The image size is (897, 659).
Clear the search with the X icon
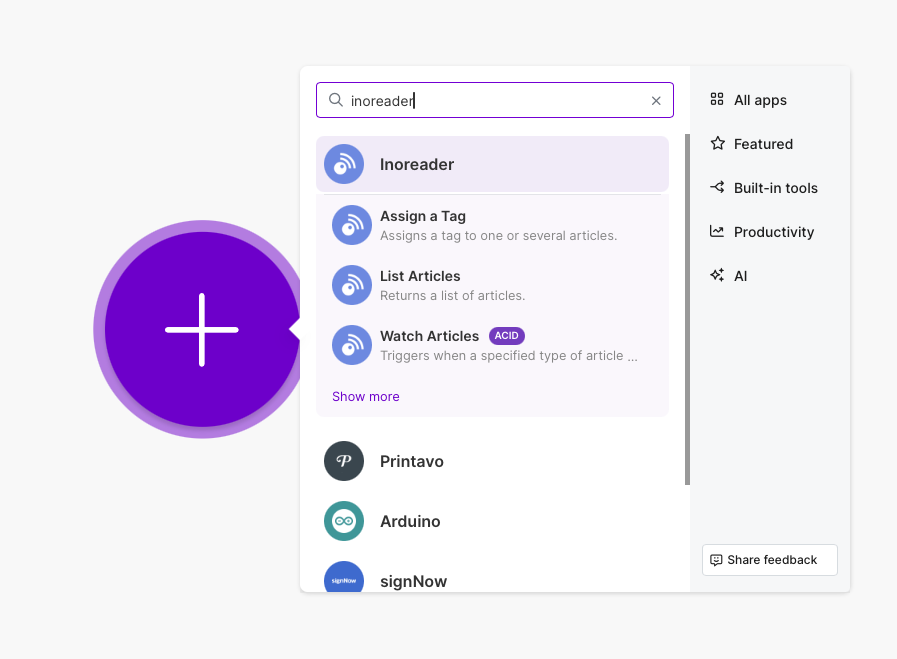tap(656, 100)
